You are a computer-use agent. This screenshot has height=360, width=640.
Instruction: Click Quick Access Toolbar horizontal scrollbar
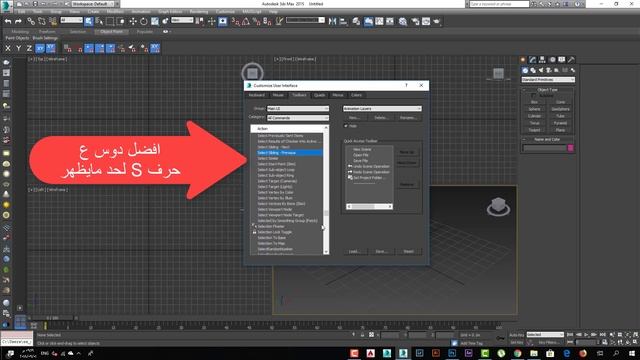(x=369, y=207)
